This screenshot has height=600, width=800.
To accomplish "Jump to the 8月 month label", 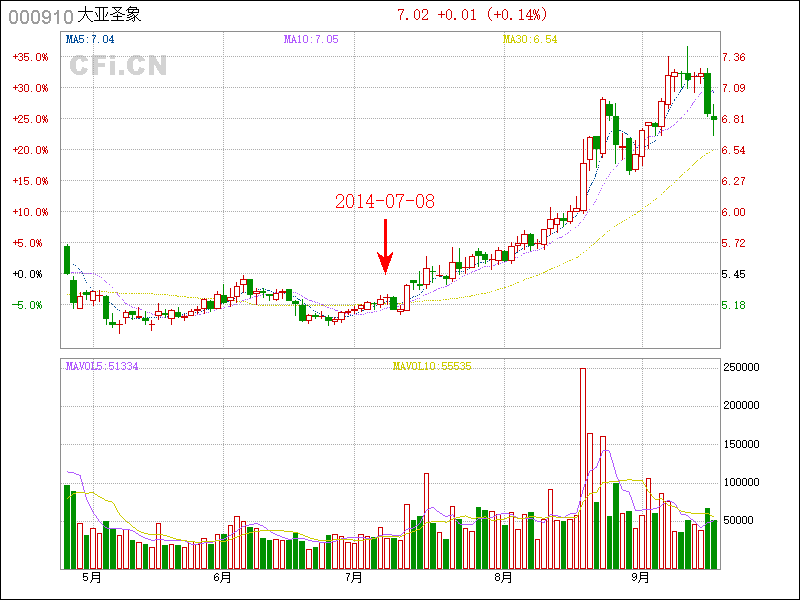I will [x=503, y=578].
